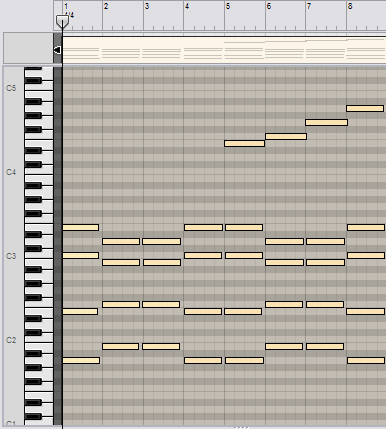
Task: Click the C3 key on the keyboard
Action: 39,257
